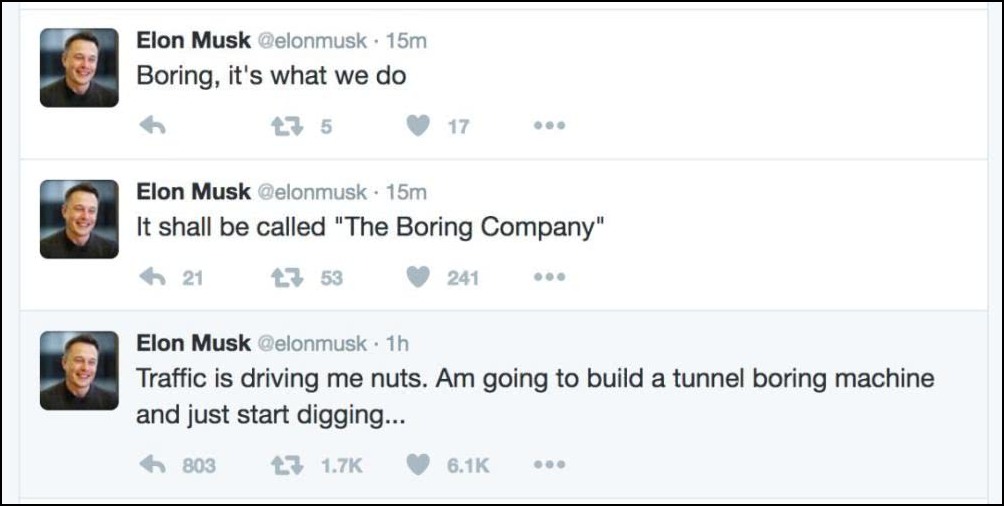The height and width of the screenshot is (506, 1004).
Task: Open more options on the "Boring, it's what we do" tweet
Action: (550, 126)
